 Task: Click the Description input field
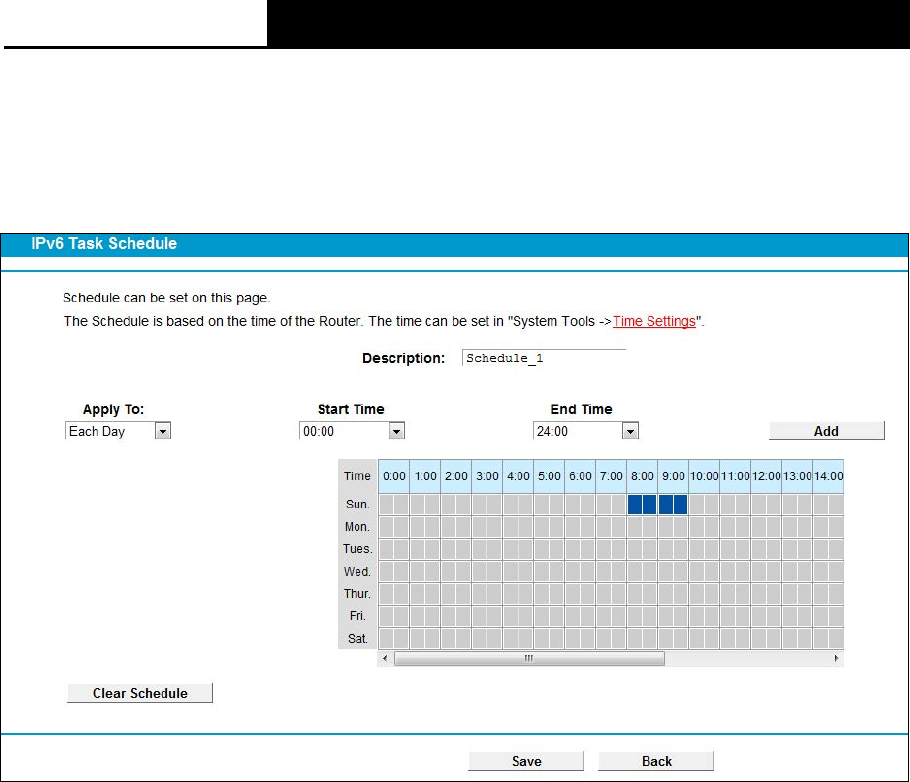click(x=544, y=358)
